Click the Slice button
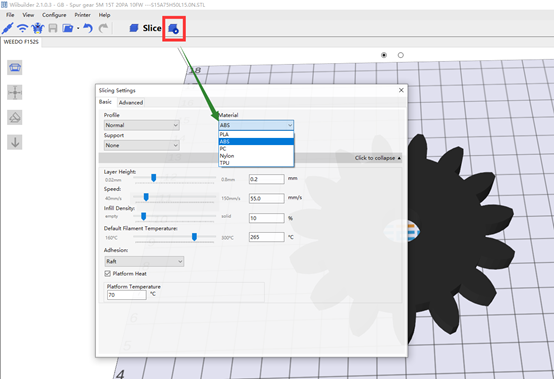Image resolution: width=554 pixels, height=379 pixels. pos(145,28)
